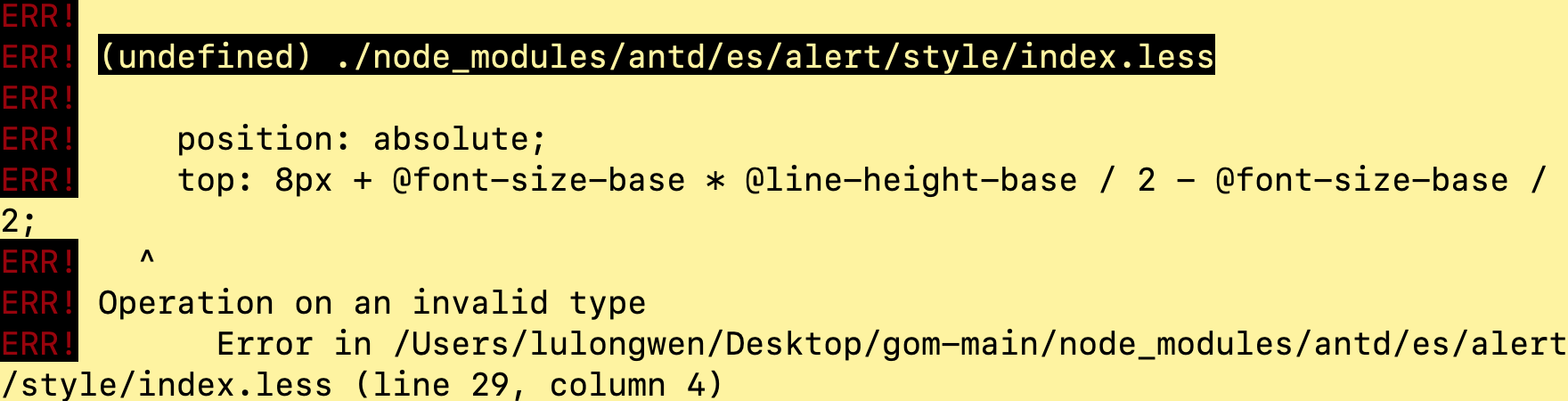Click the caret "^" error marker
The image size is (1568, 401).
click(x=147, y=258)
